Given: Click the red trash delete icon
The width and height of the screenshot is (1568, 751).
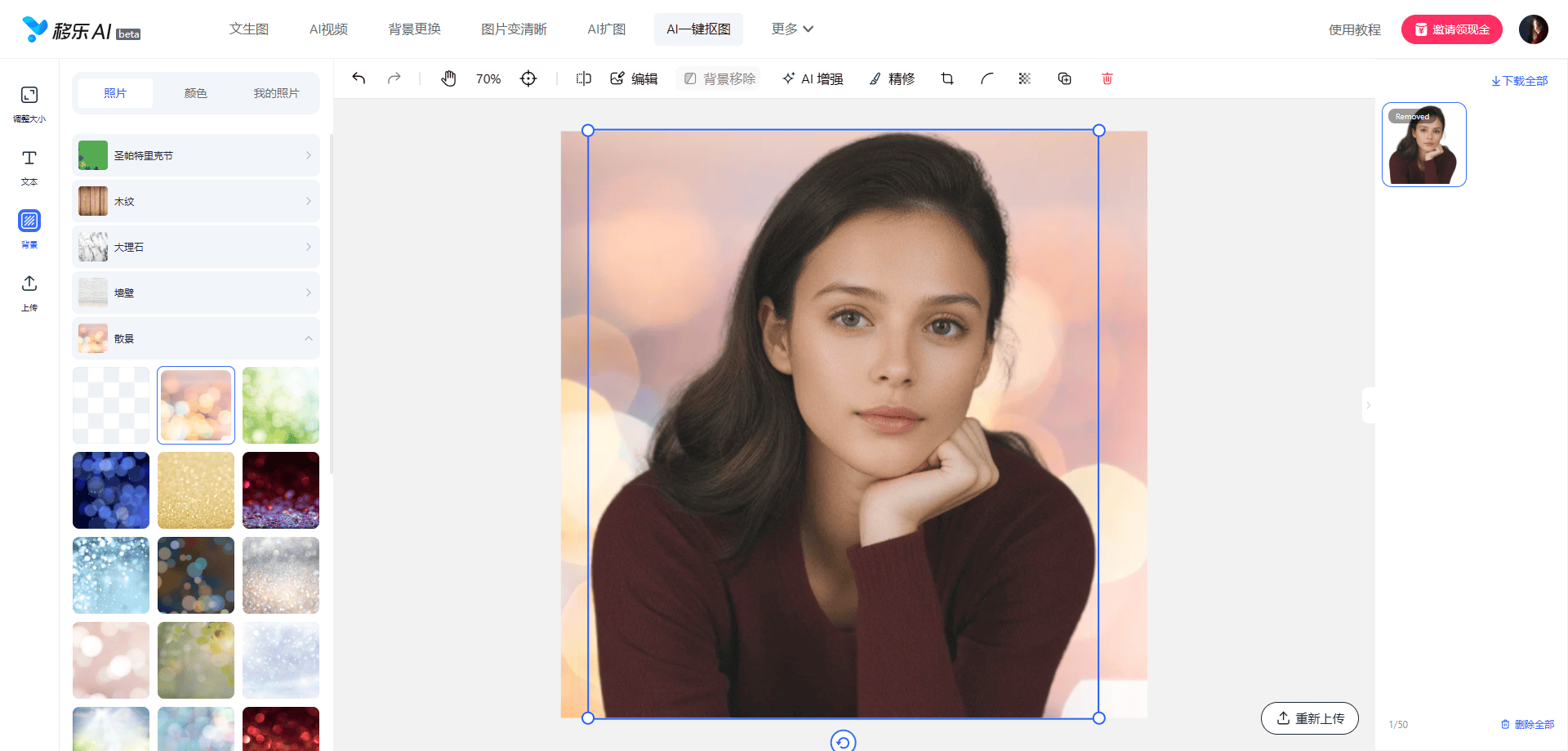Looking at the screenshot, I should click(x=1107, y=78).
